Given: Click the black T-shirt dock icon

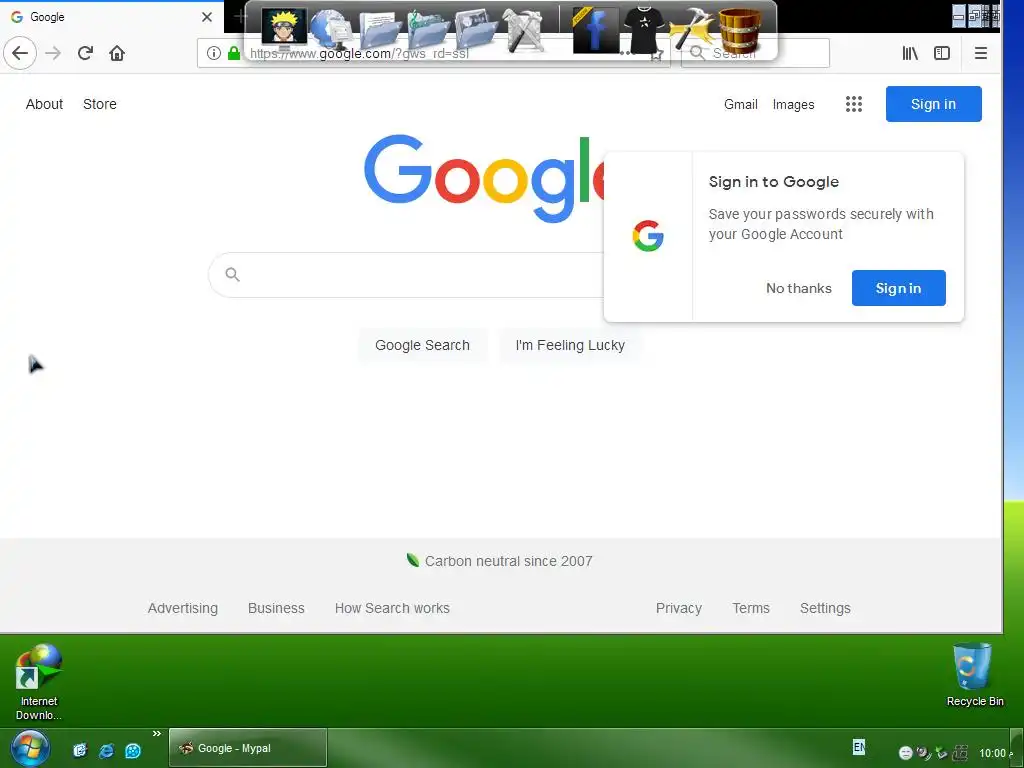Looking at the screenshot, I should point(643,29).
